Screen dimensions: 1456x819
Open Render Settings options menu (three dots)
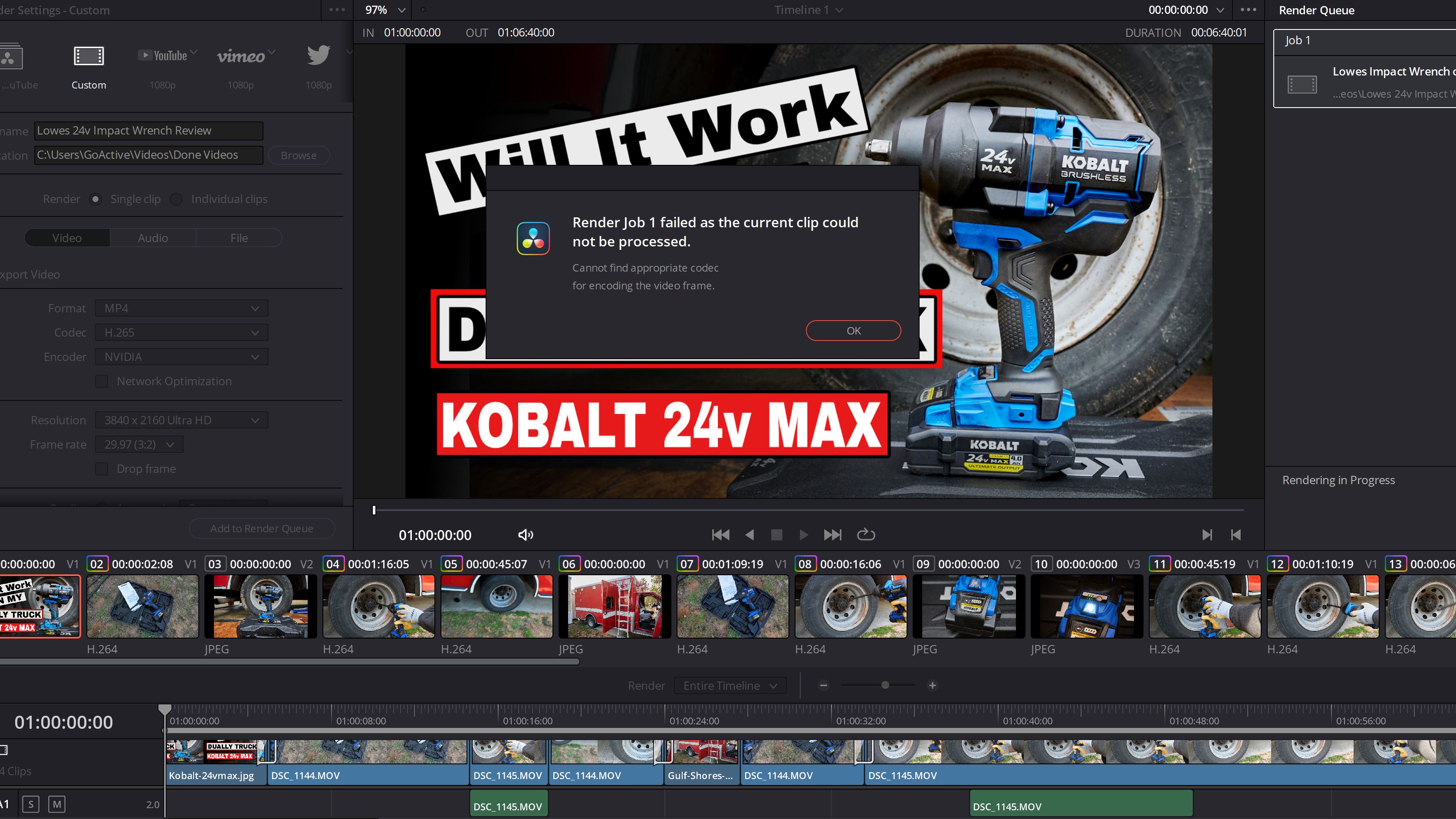coord(337,10)
